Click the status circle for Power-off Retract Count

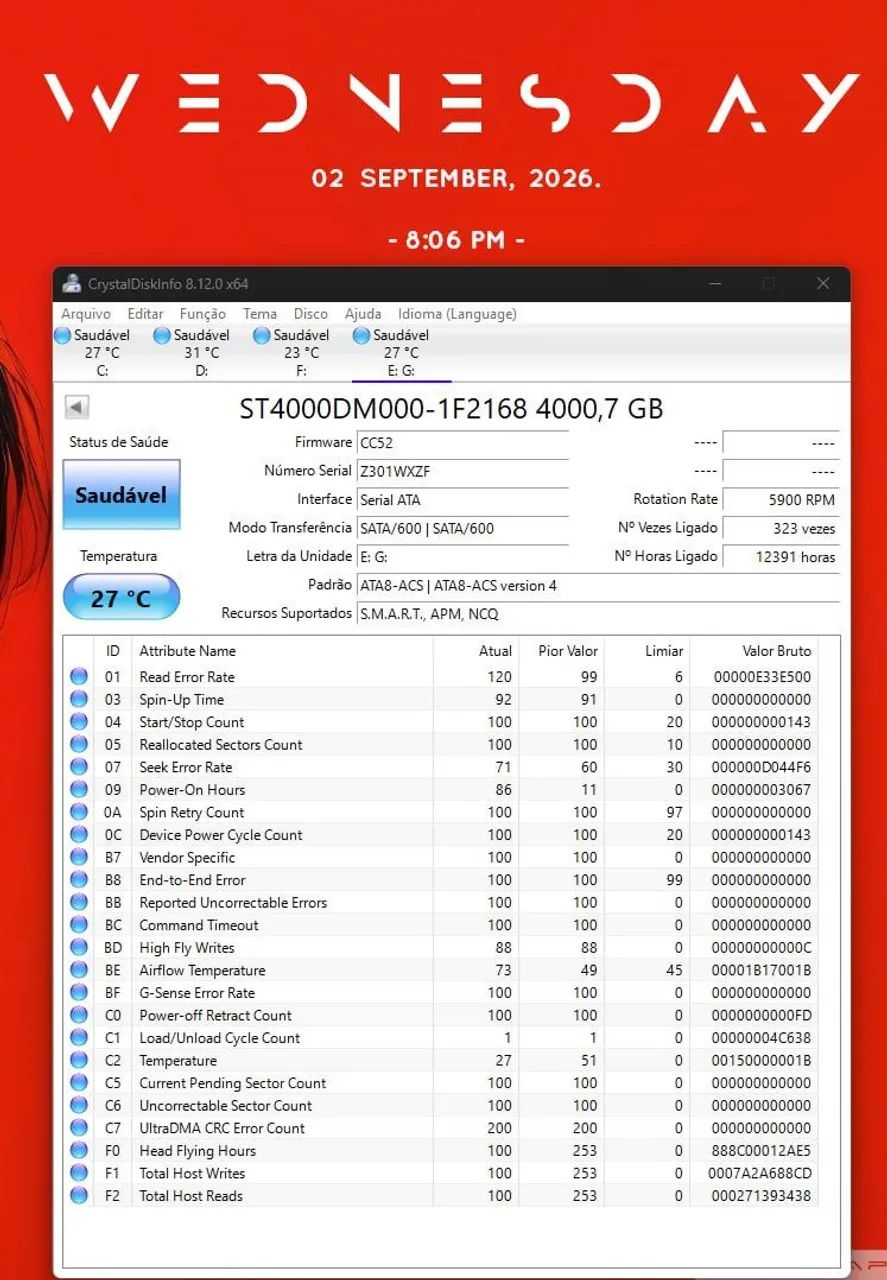[79, 1015]
